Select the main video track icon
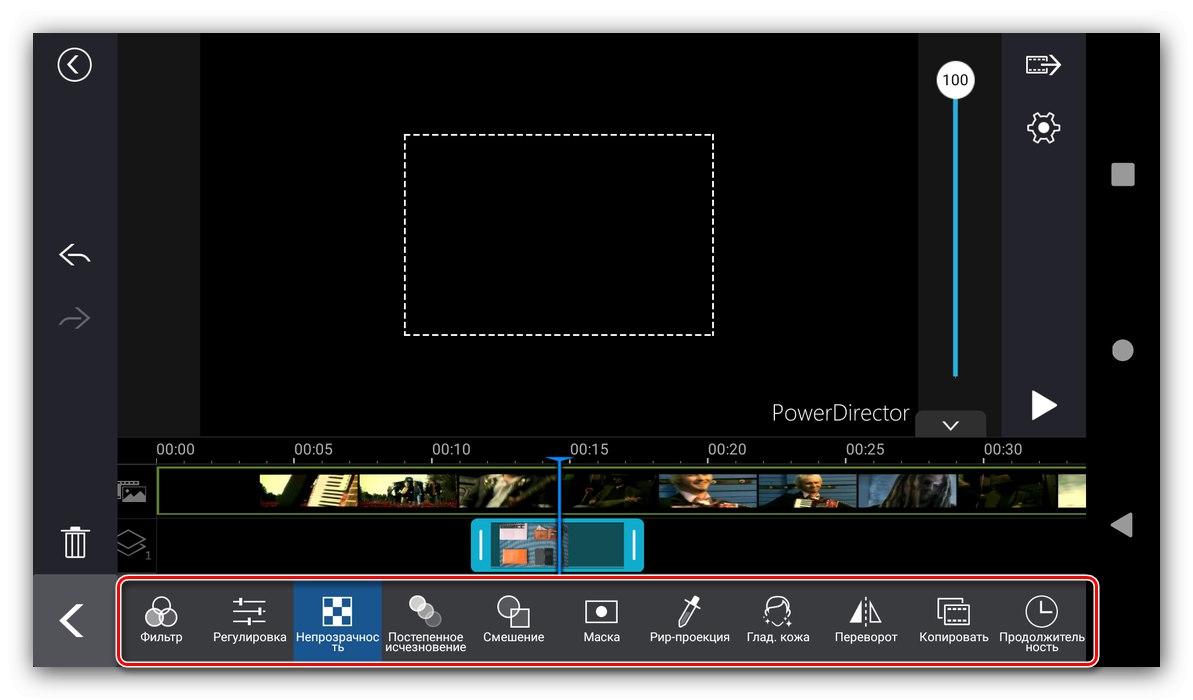The image size is (1193, 700). (132, 492)
